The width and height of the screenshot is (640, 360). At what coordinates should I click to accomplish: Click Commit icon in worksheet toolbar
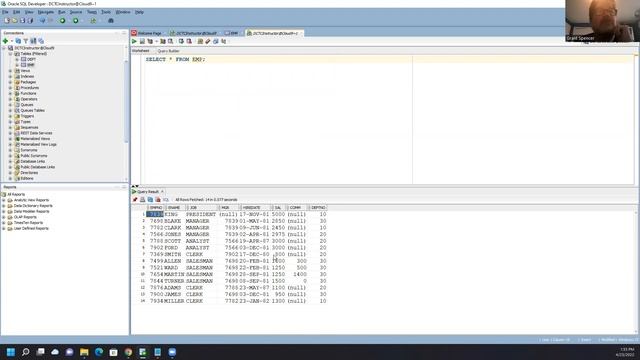tap(181, 41)
